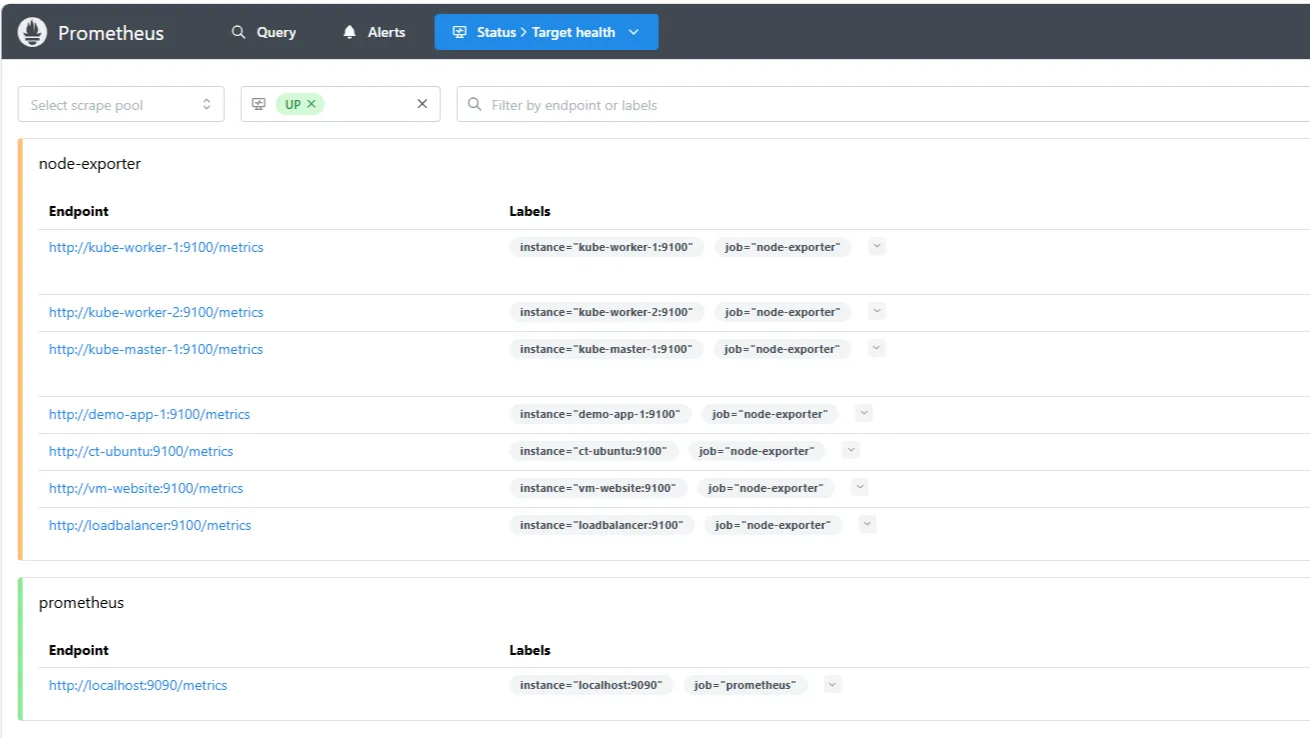
Task: Click the instance="demo-app-1:9100" label badge
Action: [599, 414]
